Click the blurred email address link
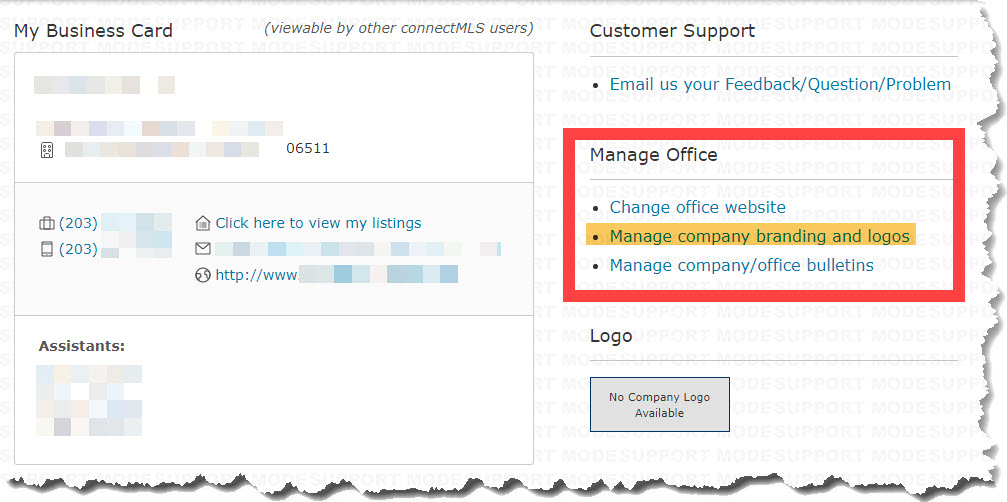 (x=358, y=249)
